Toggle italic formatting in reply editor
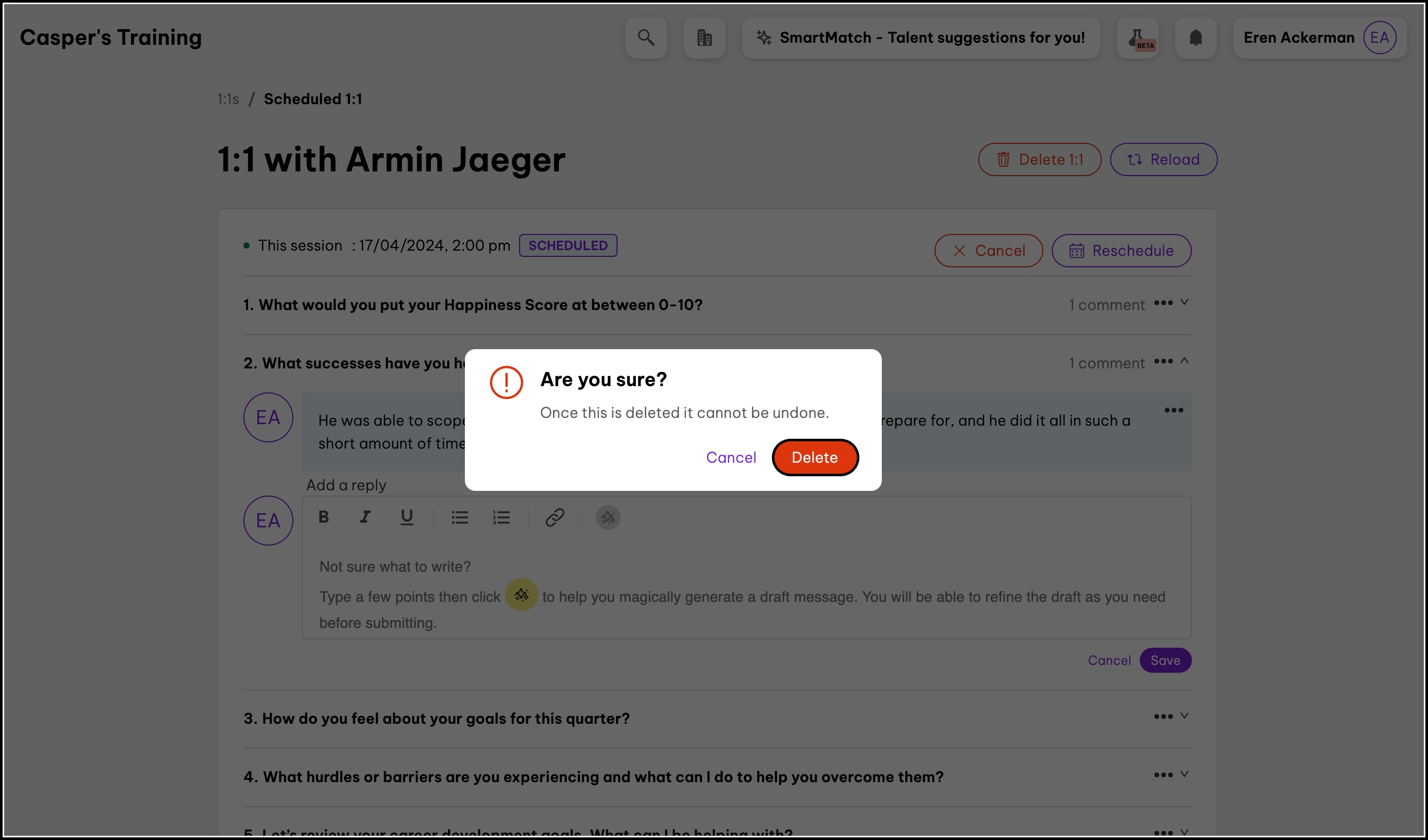Image resolution: width=1428 pixels, height=840 pixels. click(365, 517)
